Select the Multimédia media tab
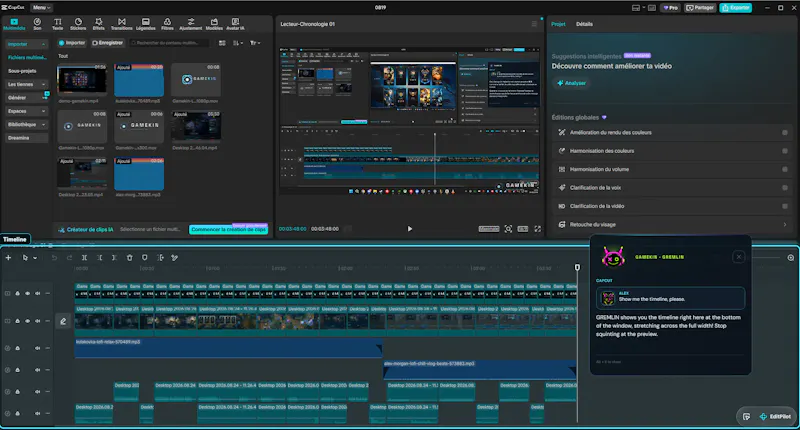This screenshot has width=800, height=430. [x=14, y=23]
